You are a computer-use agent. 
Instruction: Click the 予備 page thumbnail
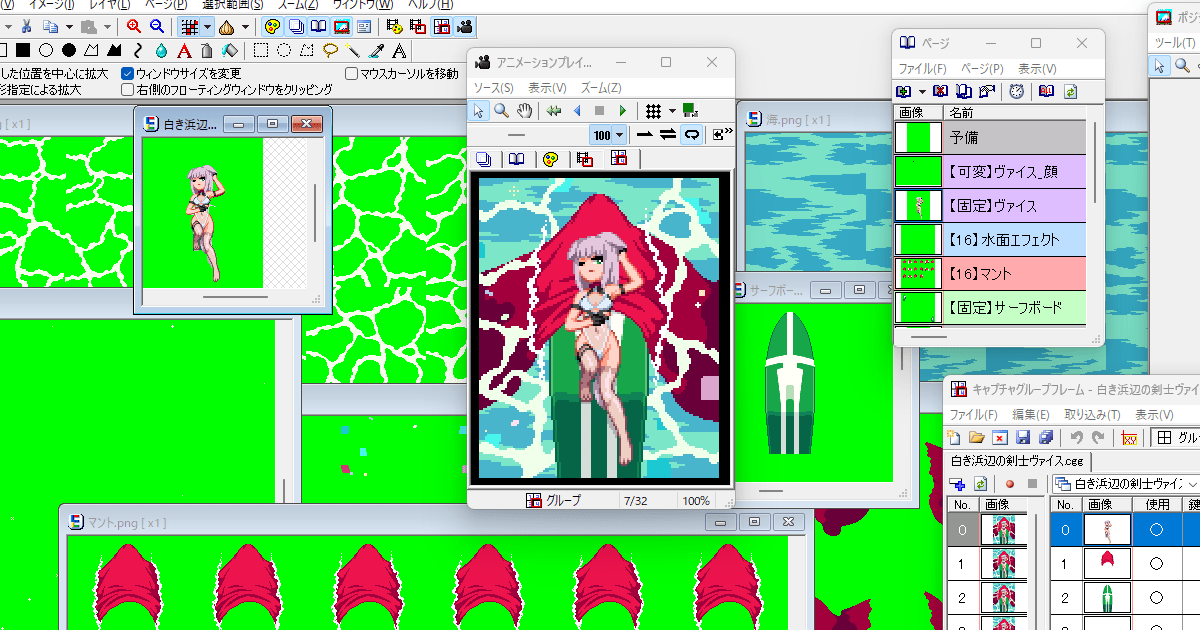(918, 138)
